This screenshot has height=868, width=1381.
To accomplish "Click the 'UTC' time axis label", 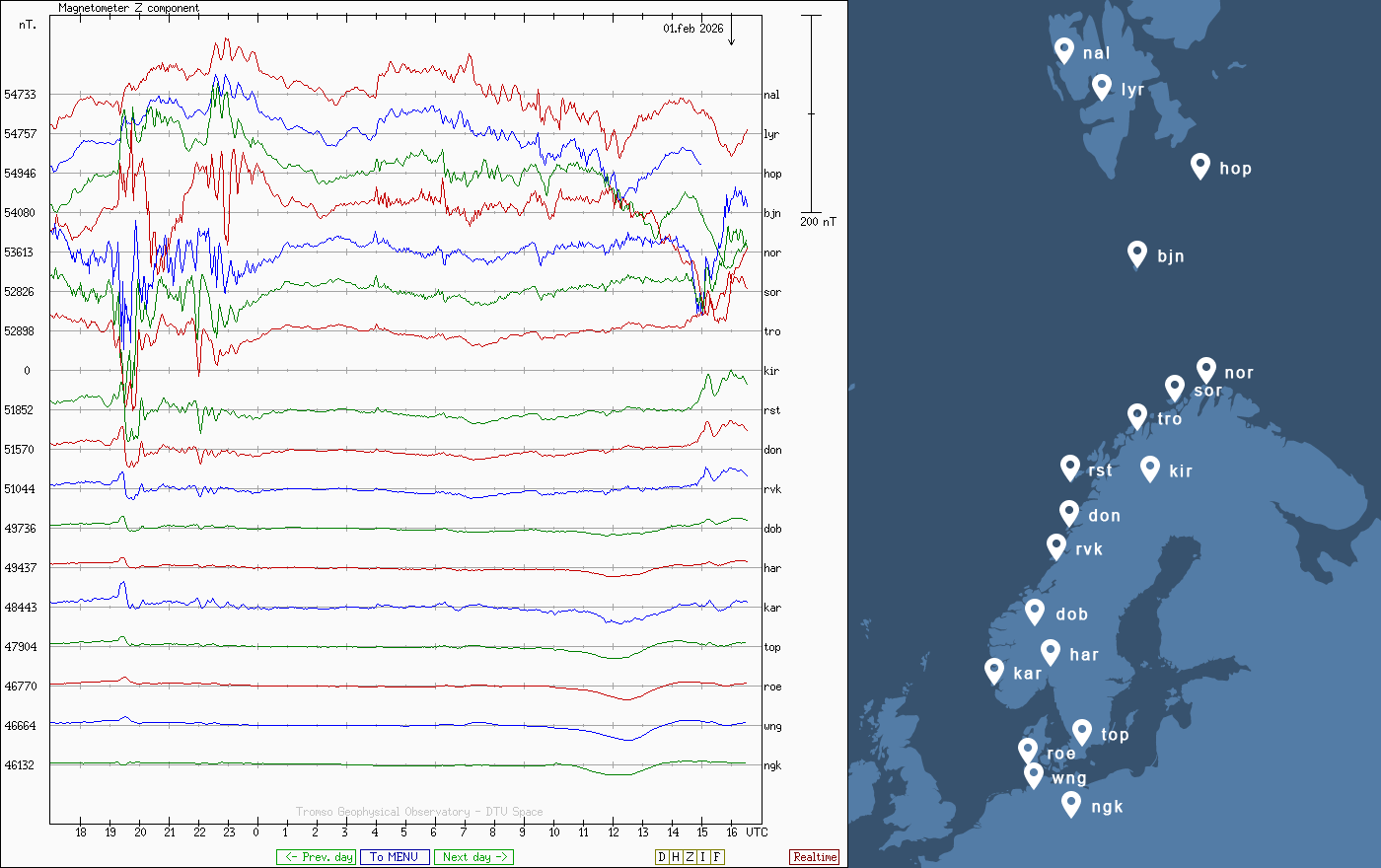I will point(757,832).
